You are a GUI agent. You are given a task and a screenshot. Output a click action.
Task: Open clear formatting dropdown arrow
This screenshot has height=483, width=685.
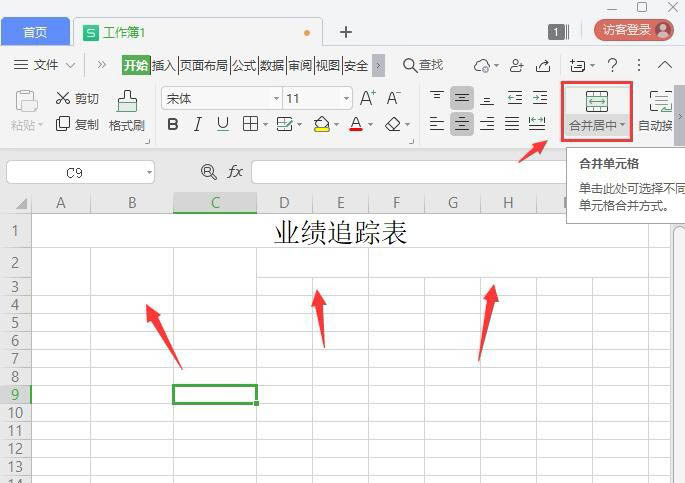(x=407, y=125)
